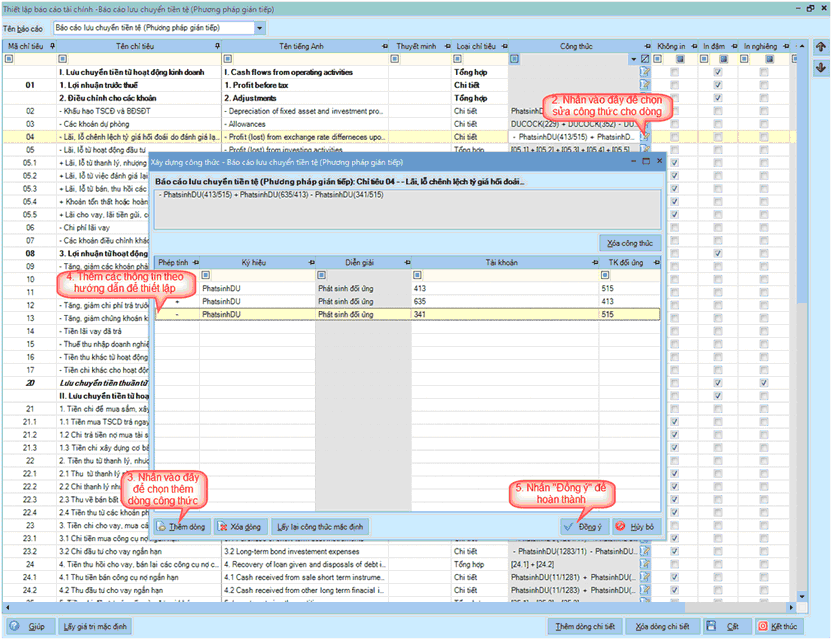Select dialog row with account 341
Viewport: 832px width, 640px height.
coord(408,314)
